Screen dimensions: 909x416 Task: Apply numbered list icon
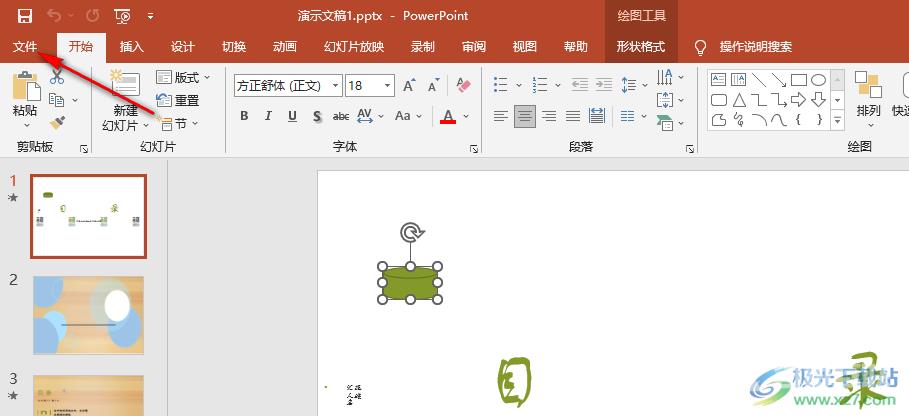click(540, 85)
